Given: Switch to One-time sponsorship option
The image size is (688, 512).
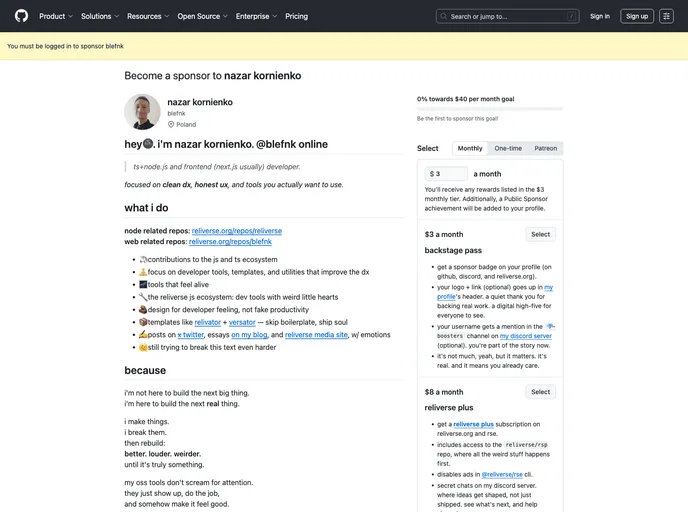Looking at the screenshot, I should coord(508,148).
